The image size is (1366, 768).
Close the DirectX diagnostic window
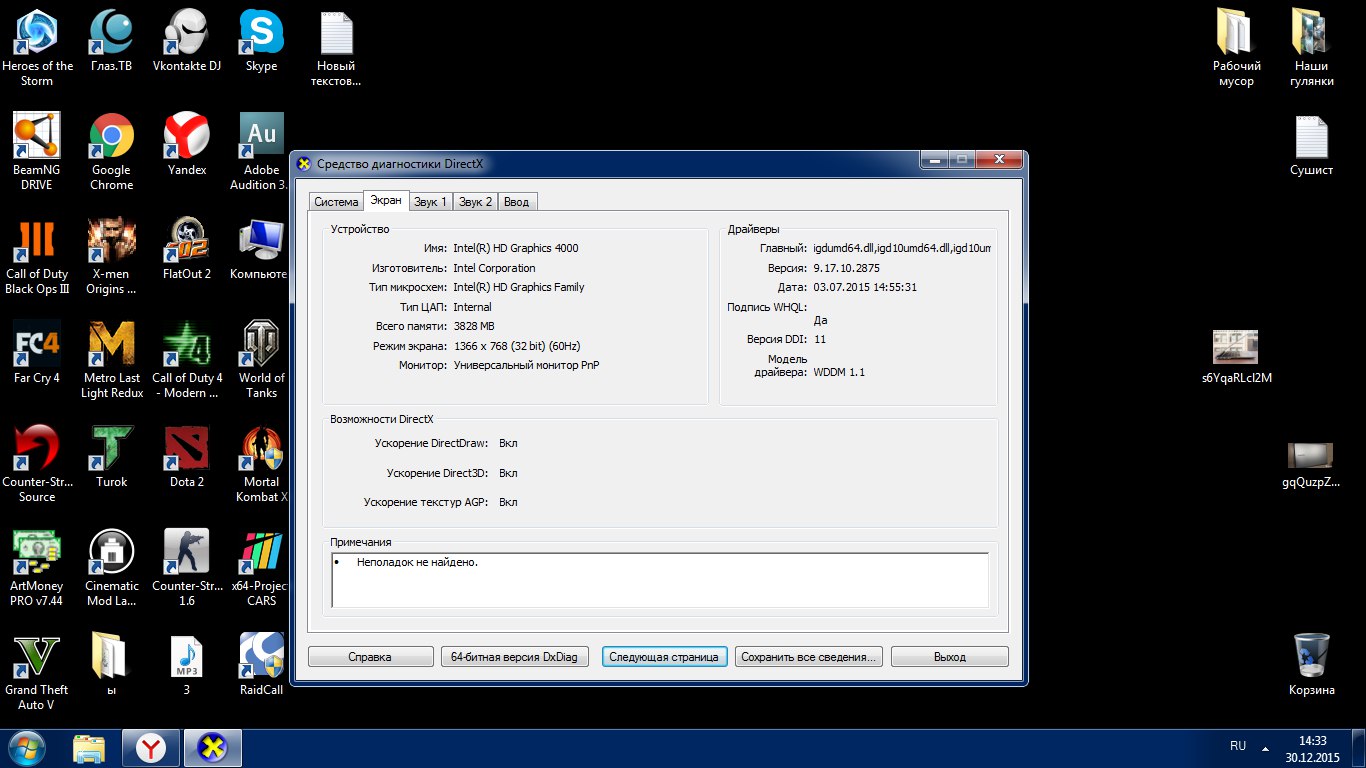(x=999, y=160)
